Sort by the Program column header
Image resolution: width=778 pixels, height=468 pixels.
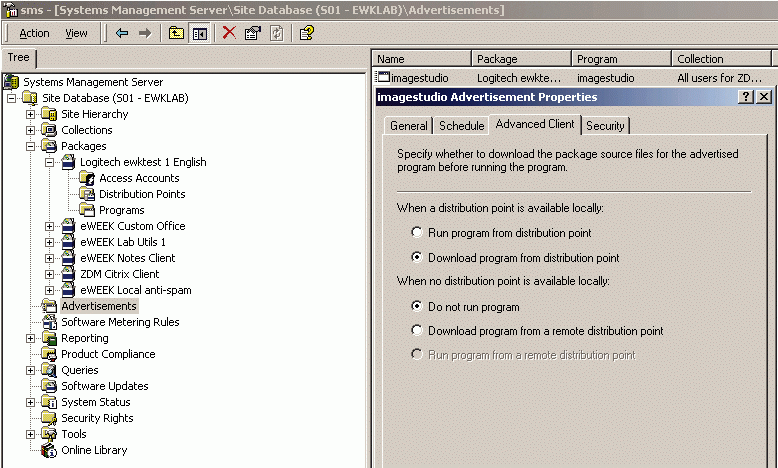click(x=621, y=59)
